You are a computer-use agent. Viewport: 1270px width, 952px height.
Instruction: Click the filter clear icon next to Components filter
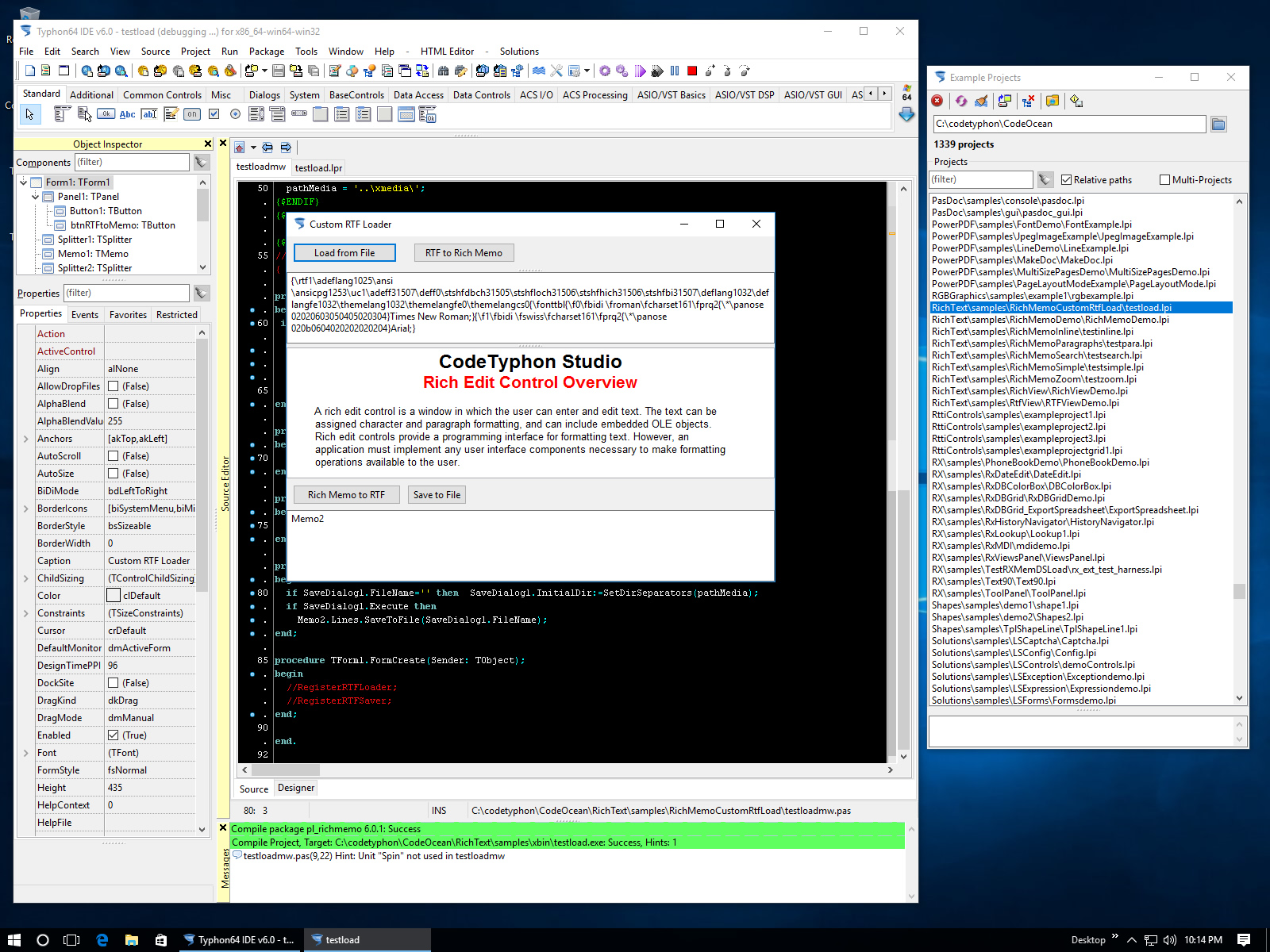(202, 162)
